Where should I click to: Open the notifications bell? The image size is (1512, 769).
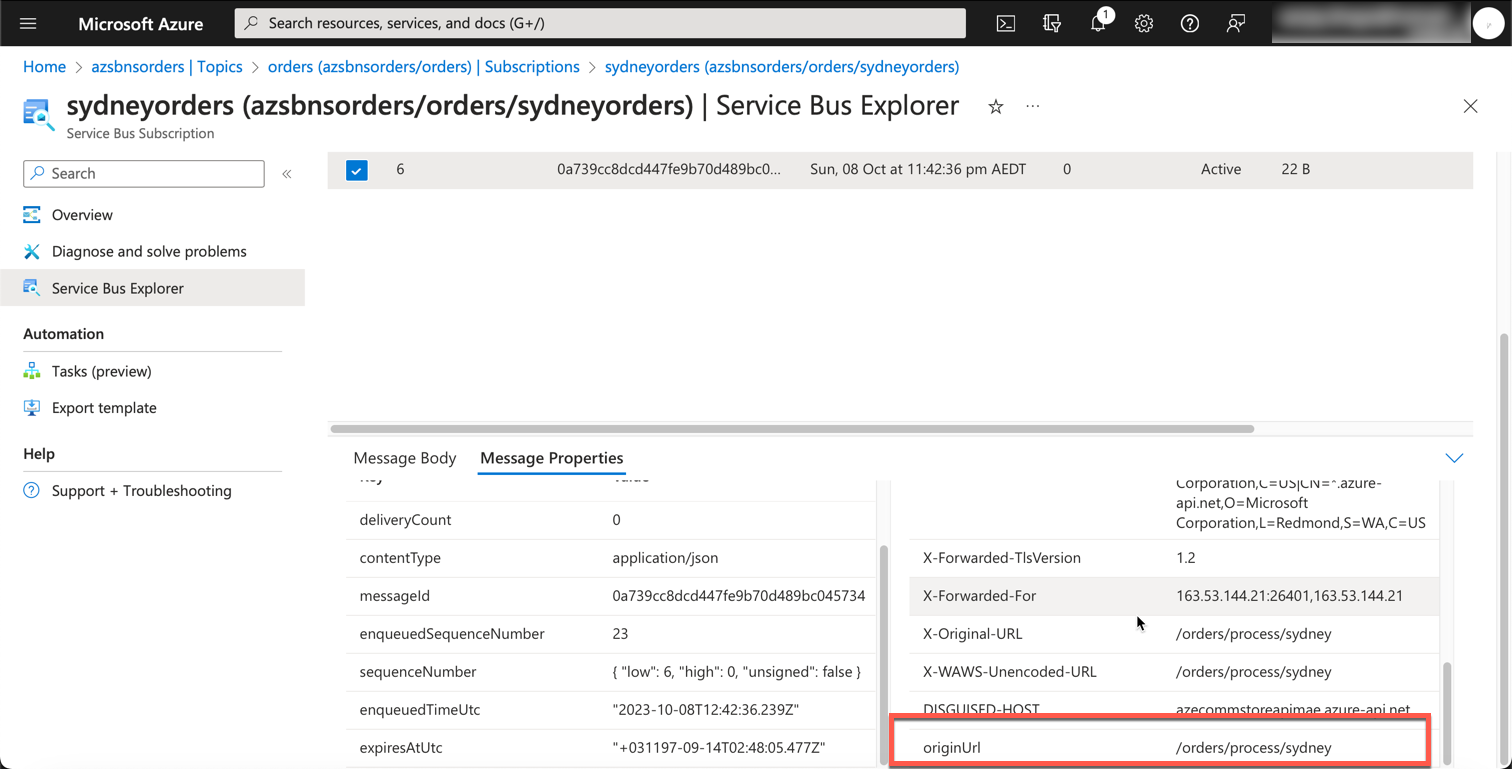1098,23
